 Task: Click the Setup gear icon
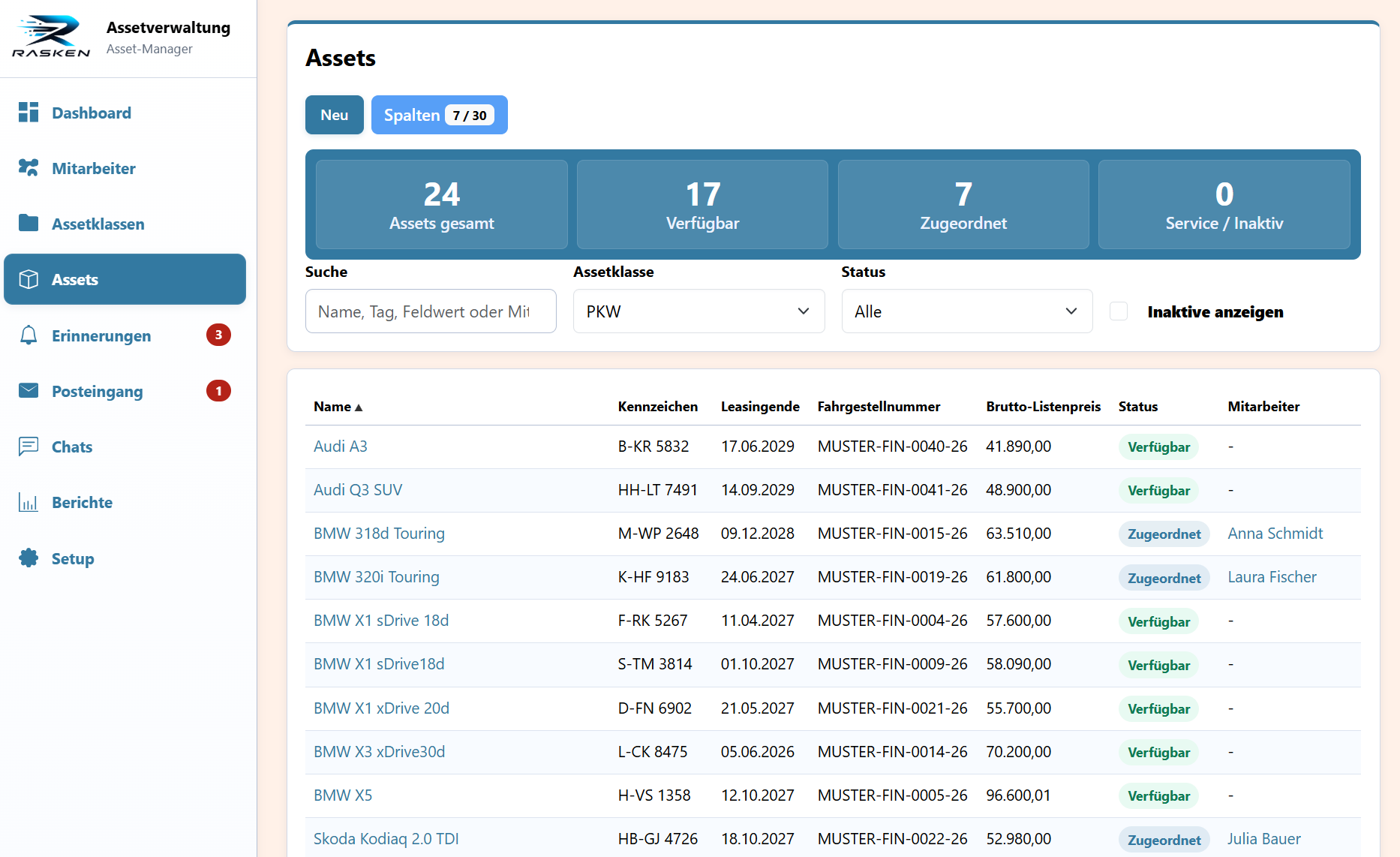click(x=29, y=558)
